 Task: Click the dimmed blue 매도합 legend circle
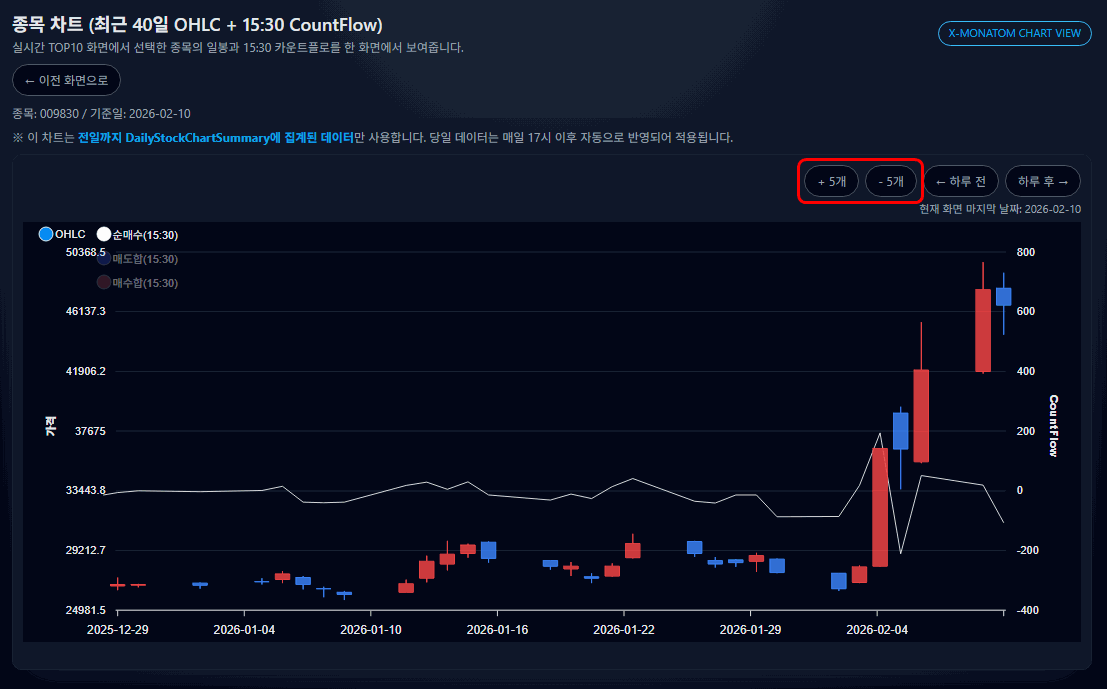pos(104,259)
